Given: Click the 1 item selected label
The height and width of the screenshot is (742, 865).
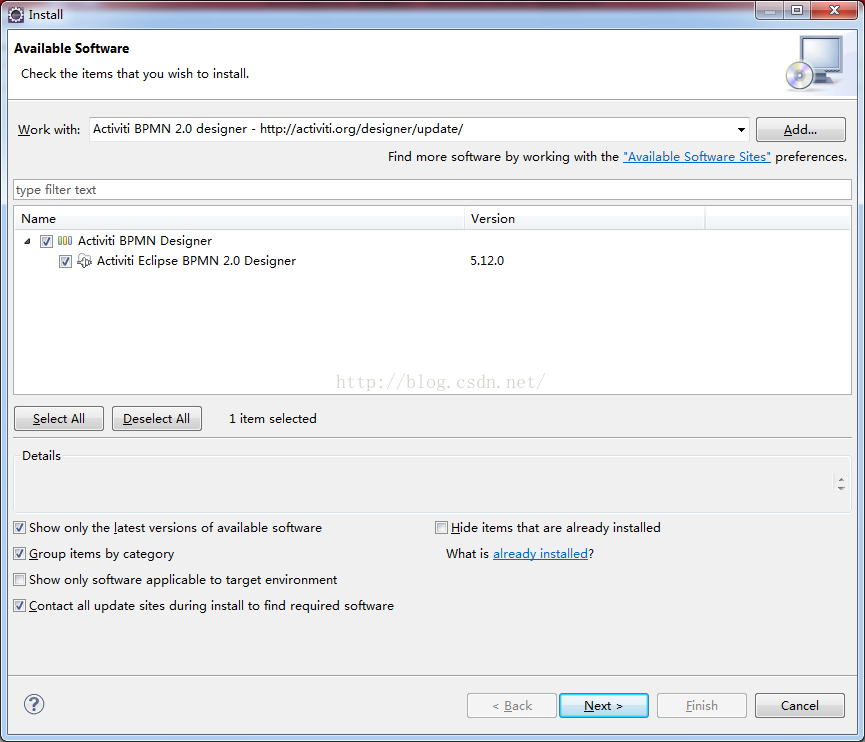Looking at the screenshot, I should [273, 419].
